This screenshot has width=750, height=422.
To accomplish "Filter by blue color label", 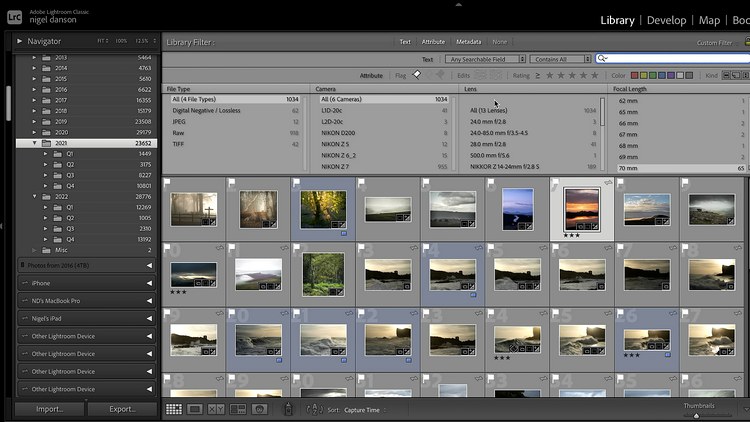I will click(662, 75).
